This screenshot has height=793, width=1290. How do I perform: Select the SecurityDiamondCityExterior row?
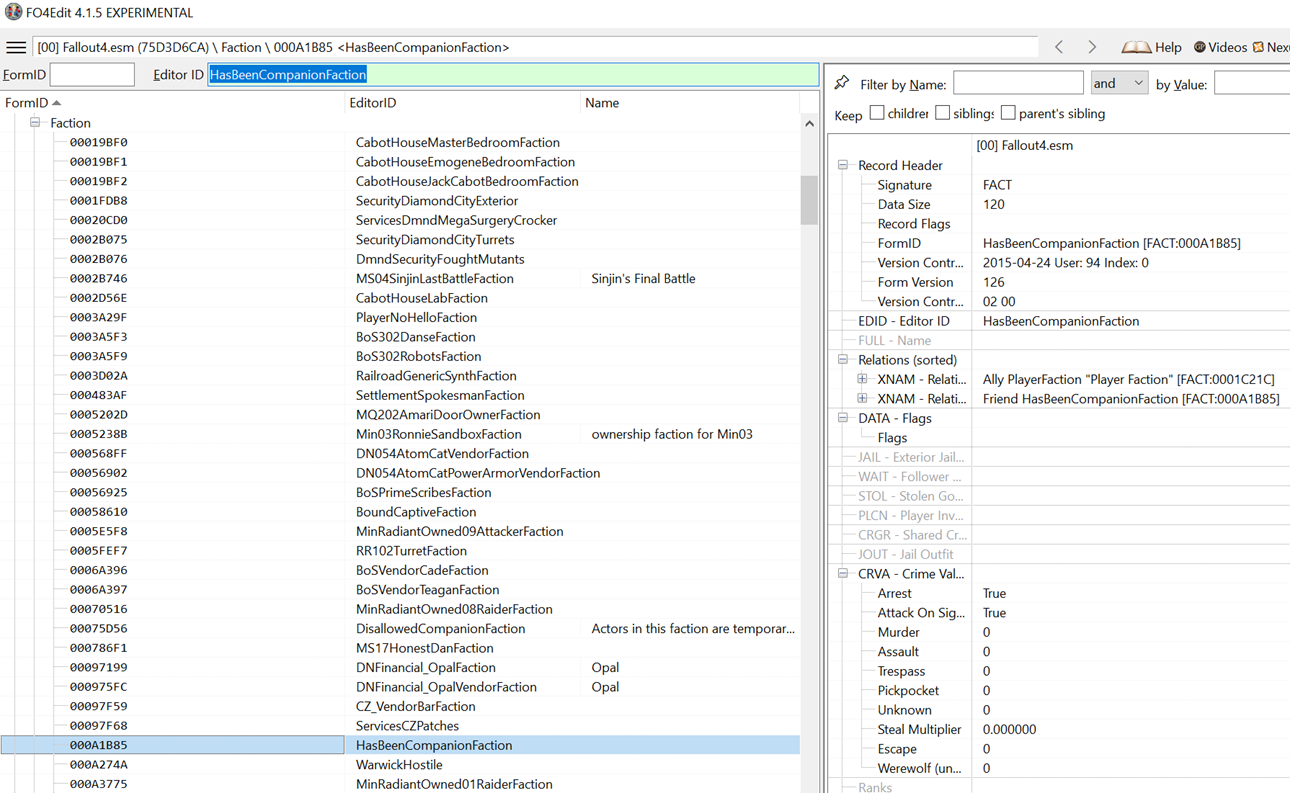(400, 200)
